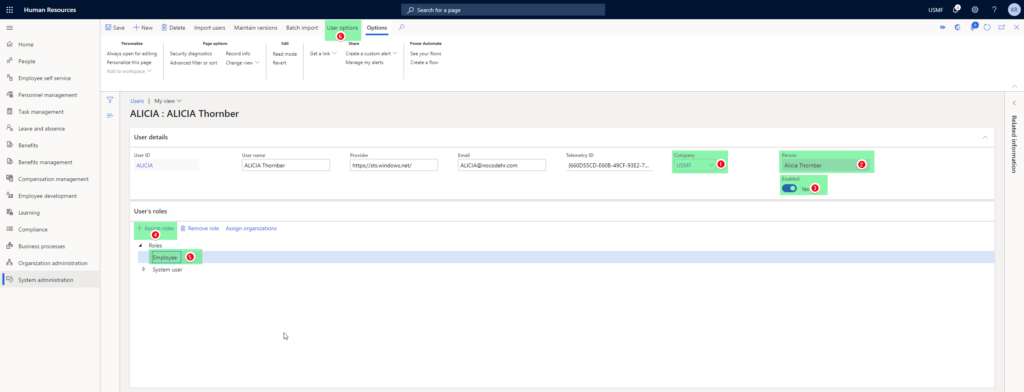Viewport: 1024px width, 392px height.
Task: Select the Options tab
Action: 377,28
